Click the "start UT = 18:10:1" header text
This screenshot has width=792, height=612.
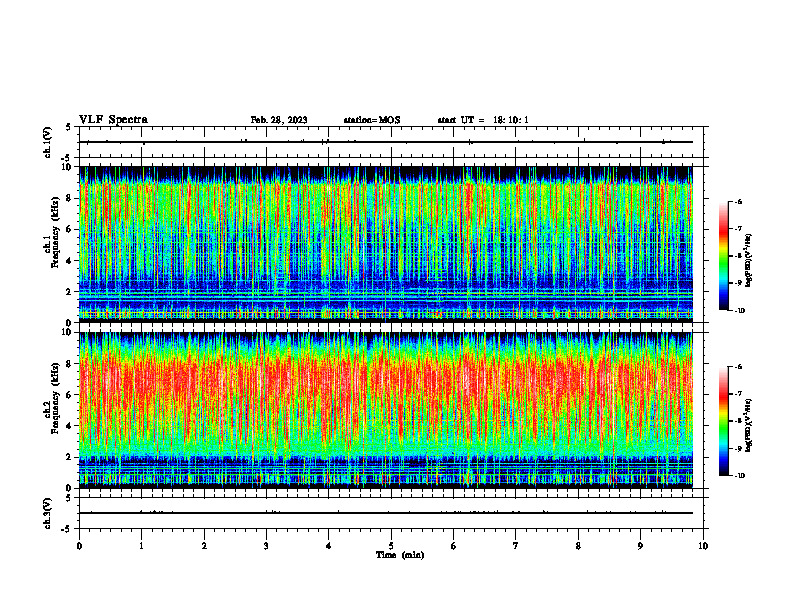483,120
